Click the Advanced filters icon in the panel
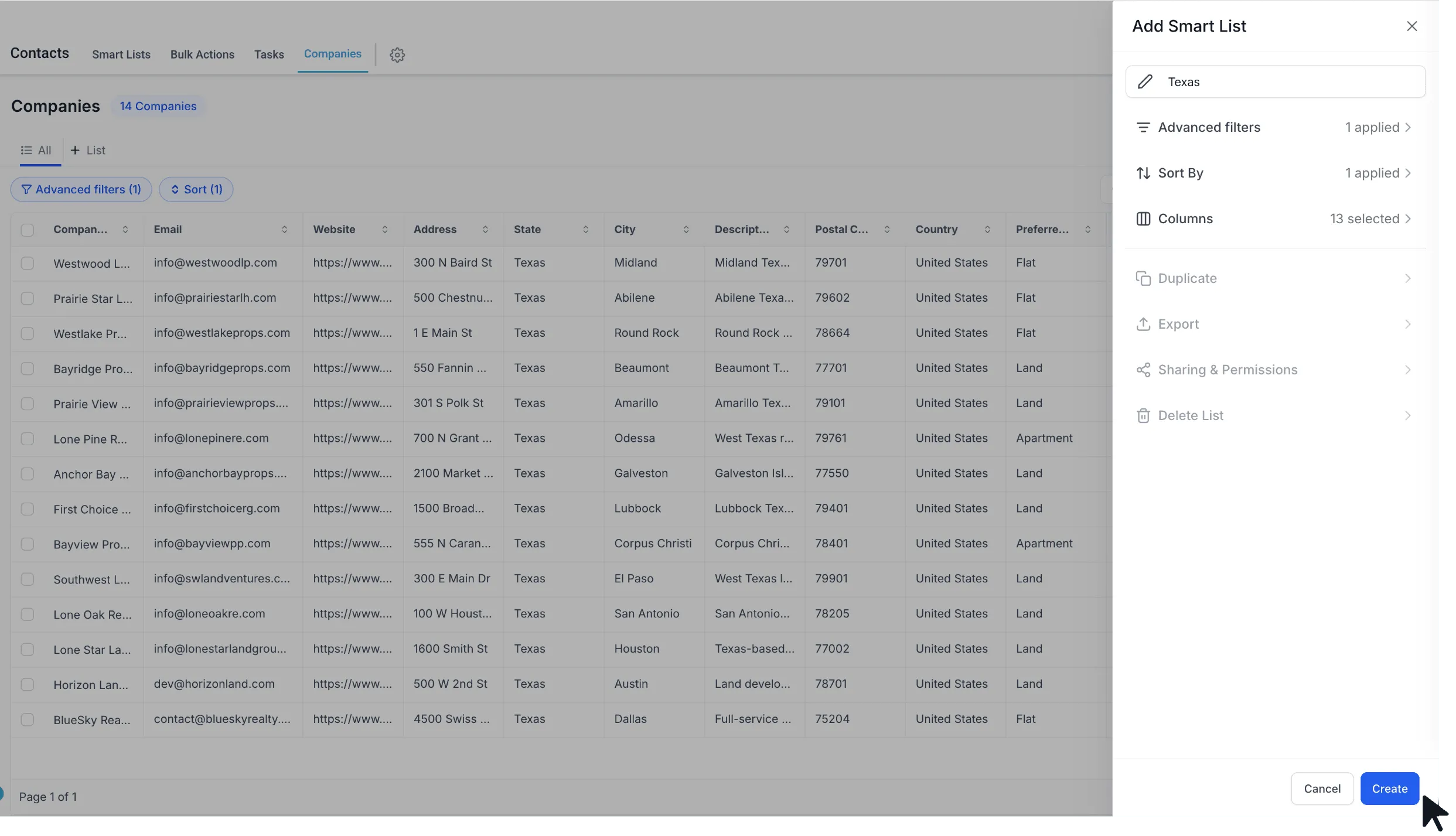 tap(1143, 127)
